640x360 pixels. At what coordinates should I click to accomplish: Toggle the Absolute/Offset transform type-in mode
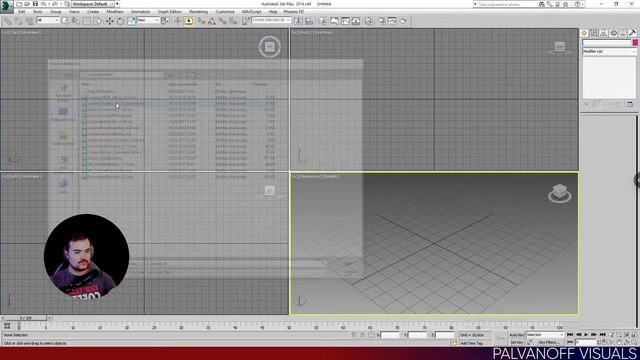(371, 335)
